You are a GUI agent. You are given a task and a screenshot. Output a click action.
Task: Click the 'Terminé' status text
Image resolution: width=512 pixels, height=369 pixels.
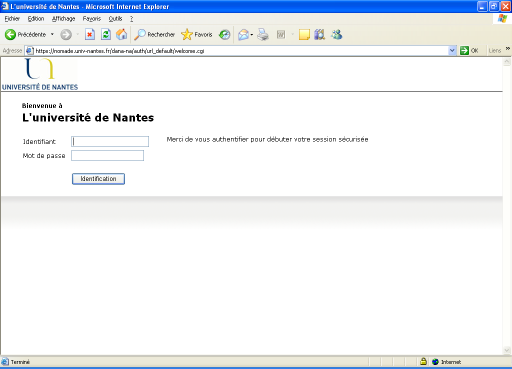20,362
